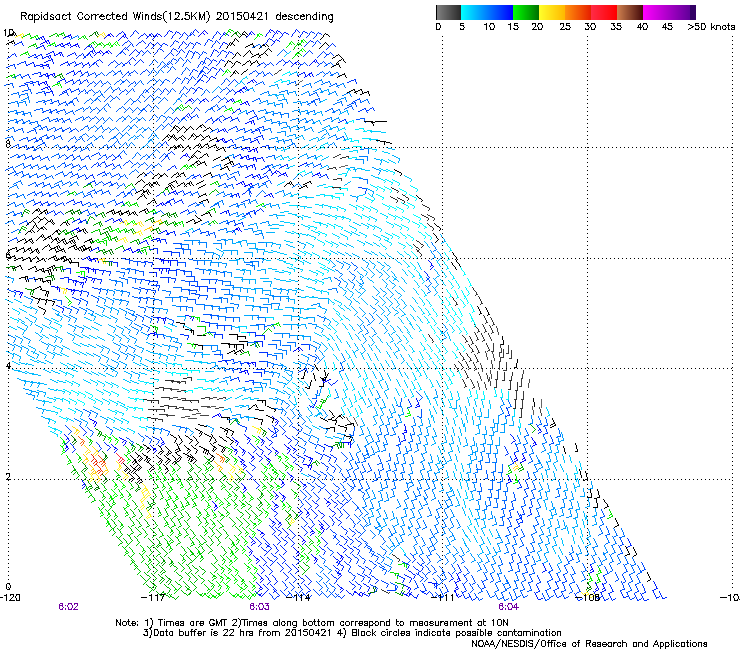
Task: Click the cyan-to-blue 5-15 knots color band
Action: coord(487,12)
